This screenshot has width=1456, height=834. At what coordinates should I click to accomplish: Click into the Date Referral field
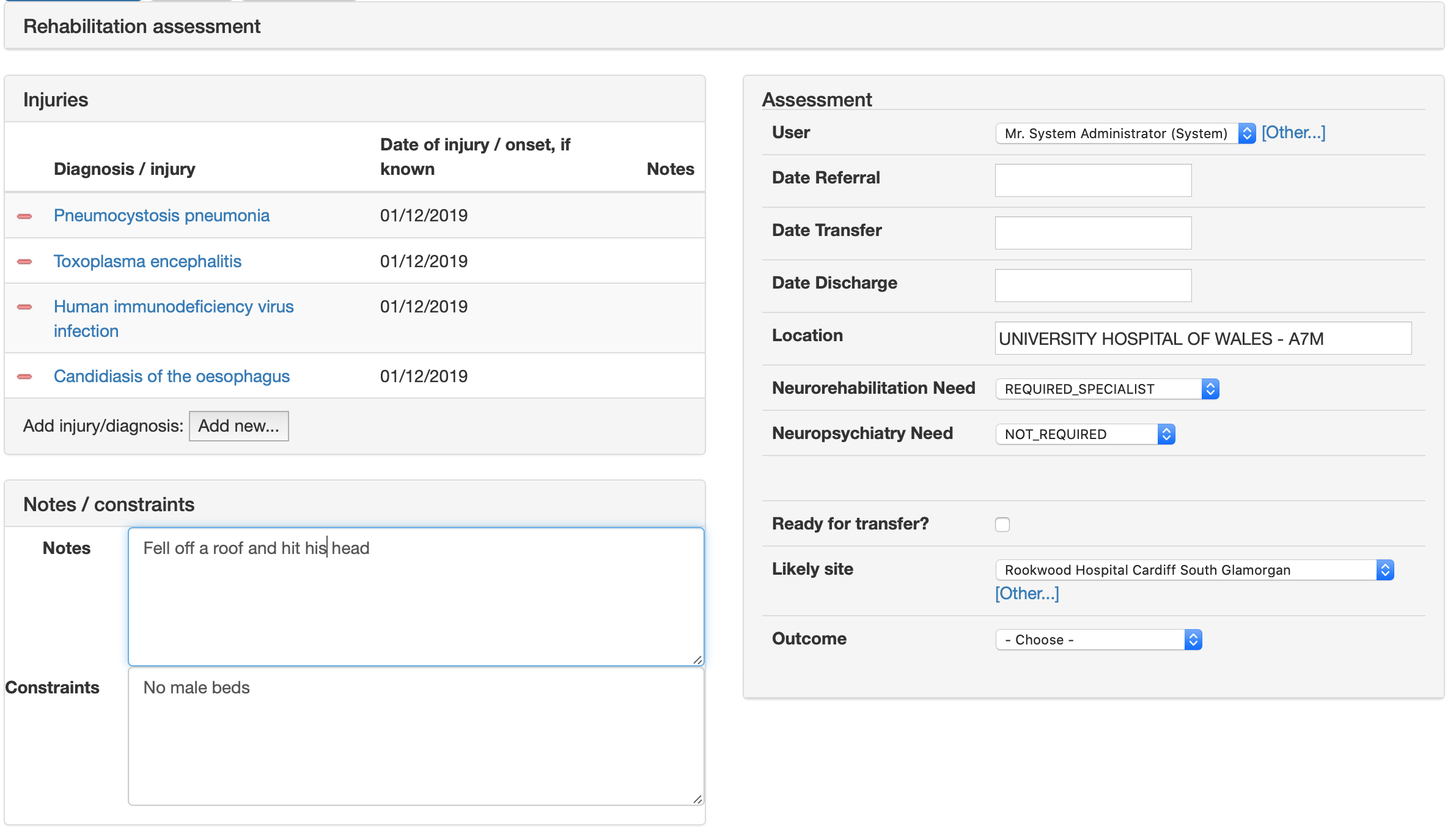(1092, 180)
